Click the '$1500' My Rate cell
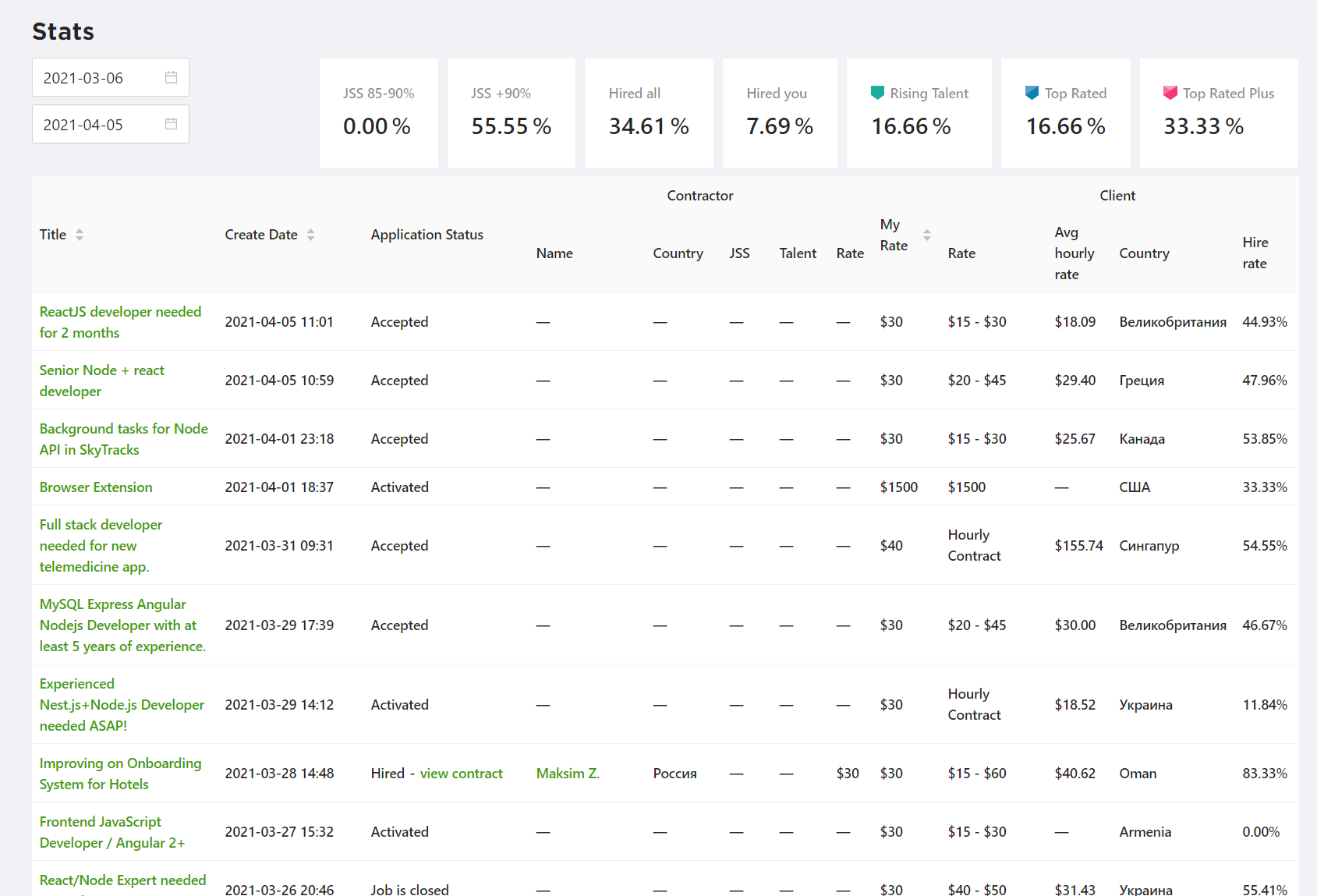The height and width of the screenshot is (896, 1317). [x=899, y=487]
